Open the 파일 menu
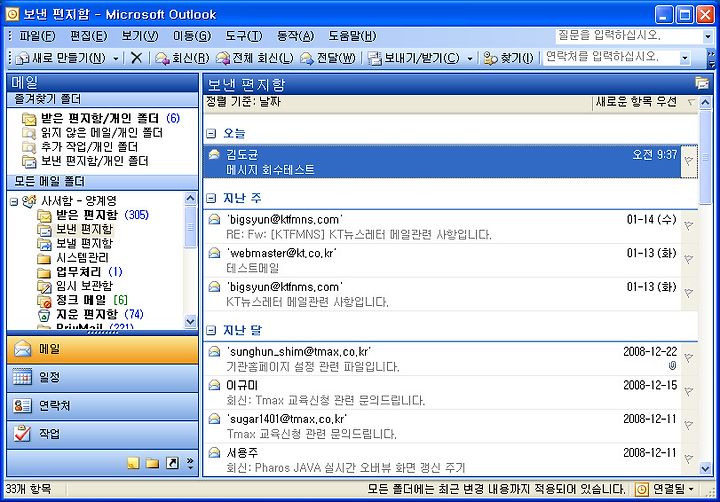The image size is (720, 502). [37, 36]
